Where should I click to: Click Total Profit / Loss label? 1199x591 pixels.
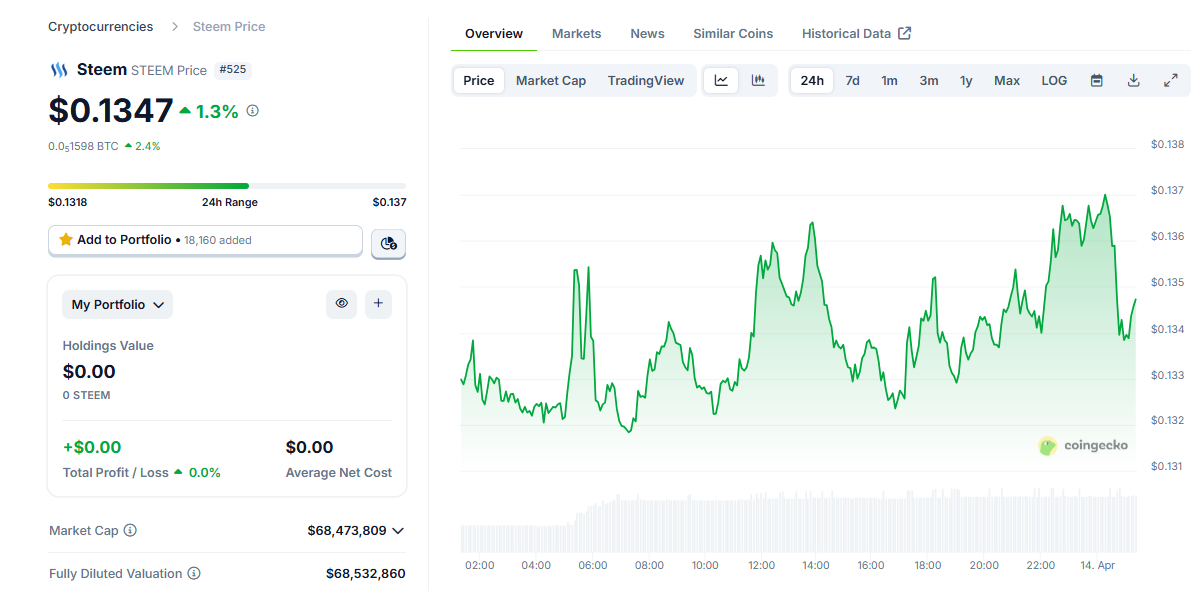(115, 472)
